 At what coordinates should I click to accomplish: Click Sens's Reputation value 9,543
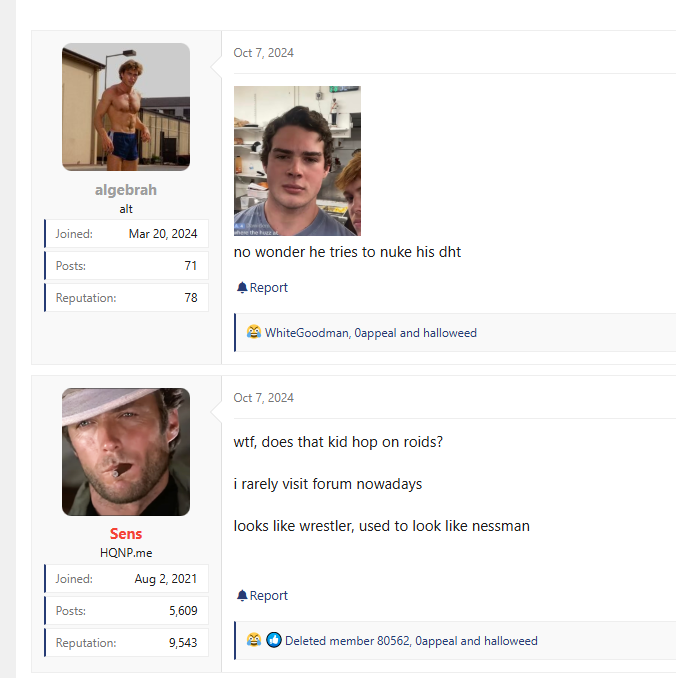[183, 643]
